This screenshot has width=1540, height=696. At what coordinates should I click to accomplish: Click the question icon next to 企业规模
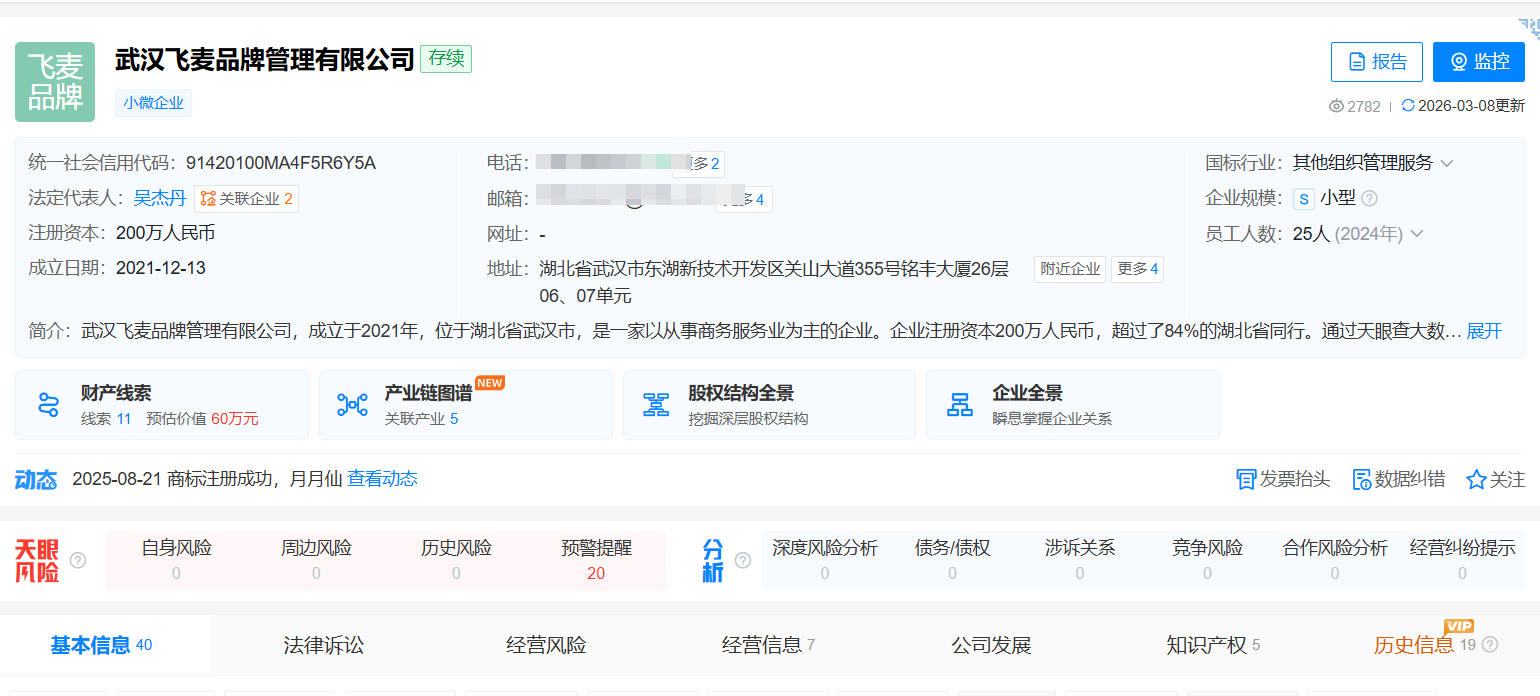click(x=1370, y=198)
